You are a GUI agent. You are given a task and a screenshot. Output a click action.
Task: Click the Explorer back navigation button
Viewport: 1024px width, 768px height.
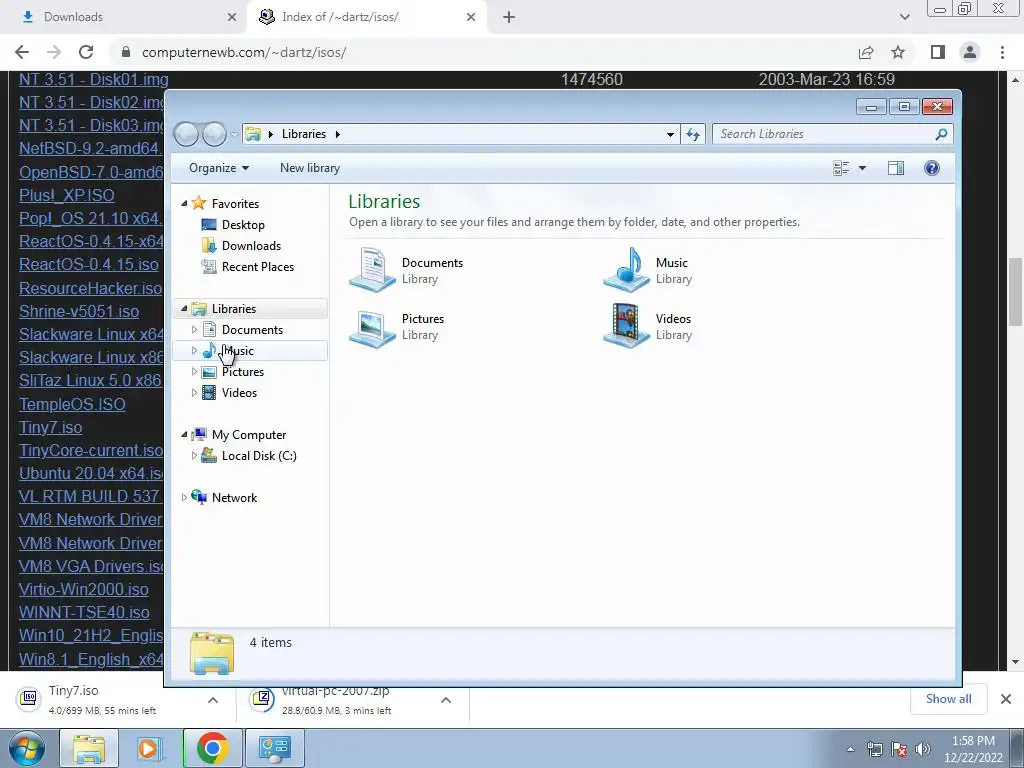click(186, 134)
